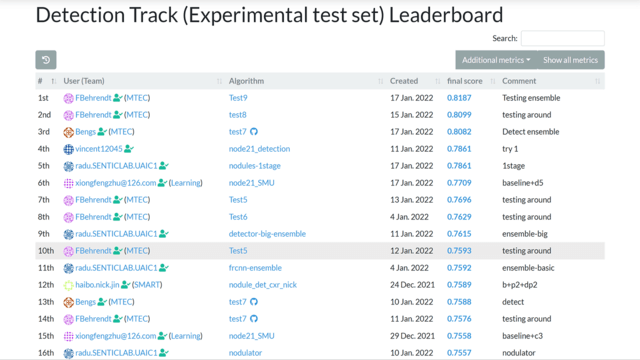The image size is (640, 360).
Task: Click haibo.nick.jin's avatar icon
Action: tap(68, 285)
